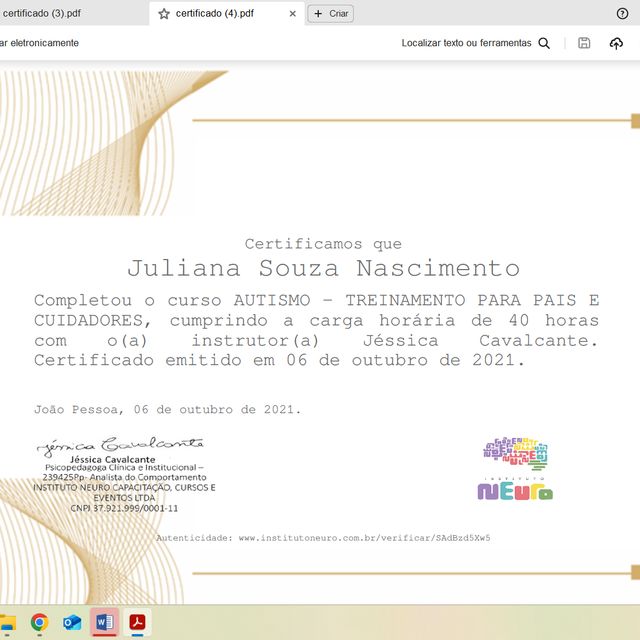Click the cloud upload icon

pos(616,43)
